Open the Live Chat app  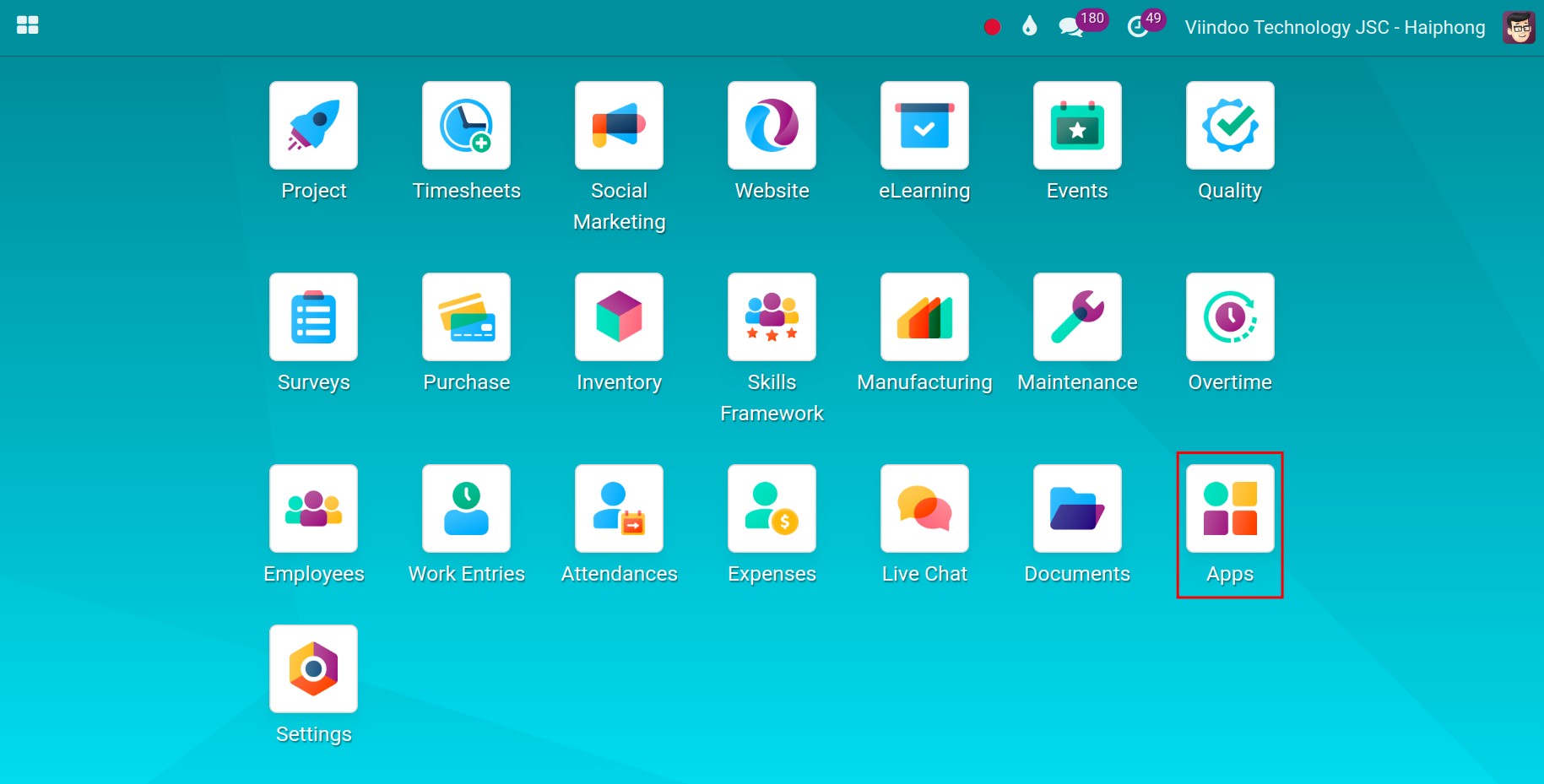coord(924,509)
